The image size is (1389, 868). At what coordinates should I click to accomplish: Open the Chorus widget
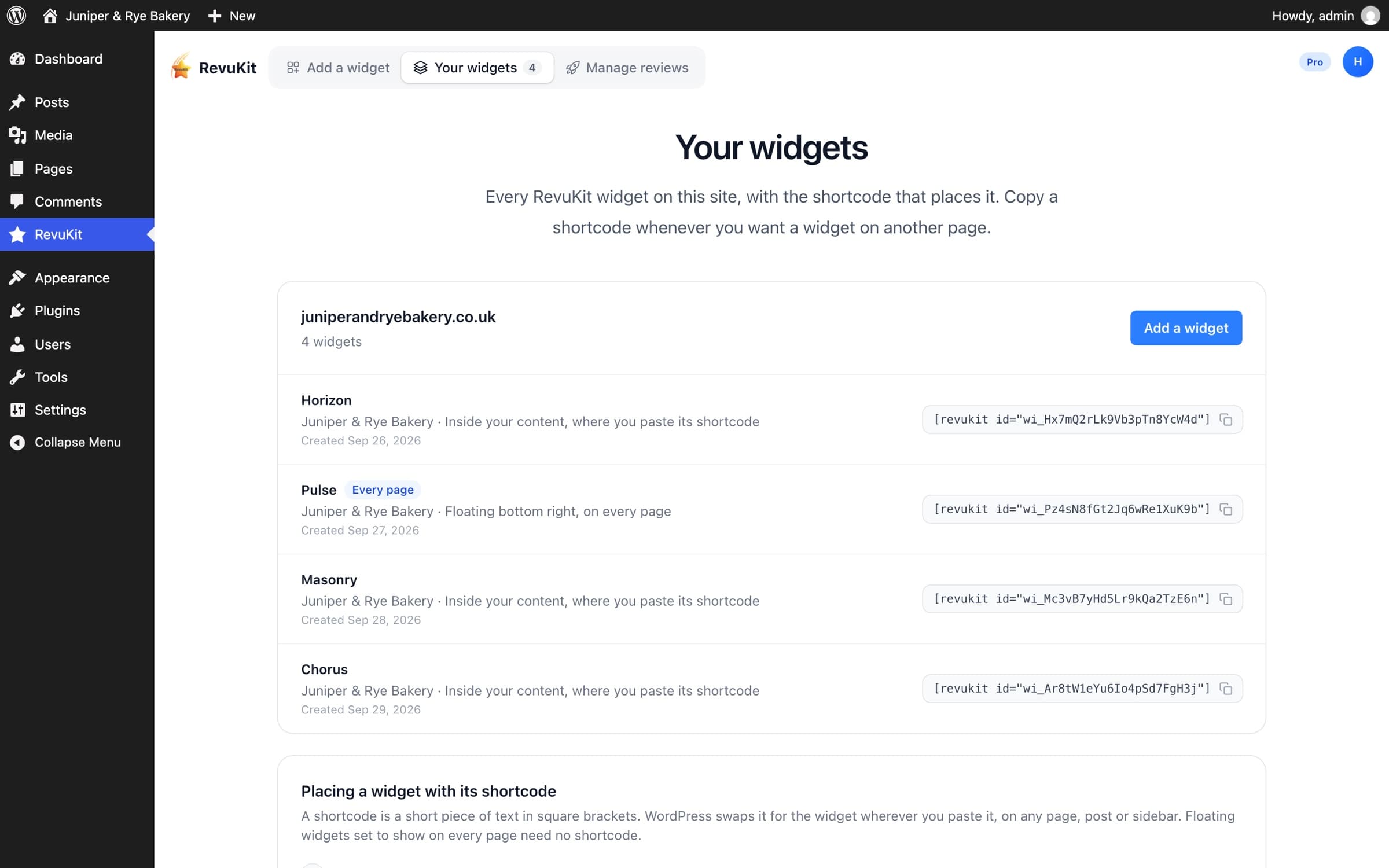point(324,669)
